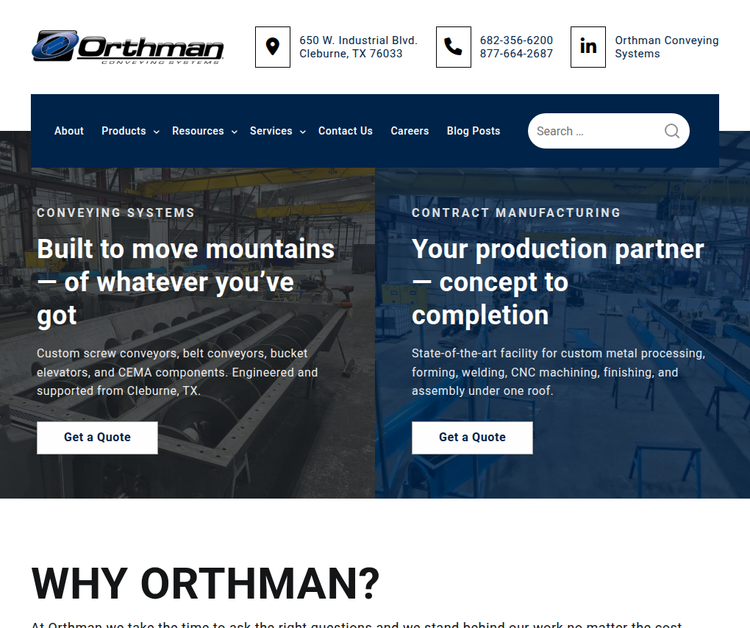
Task: Click the map pin location icon
Action: click(x=272, y=47)
